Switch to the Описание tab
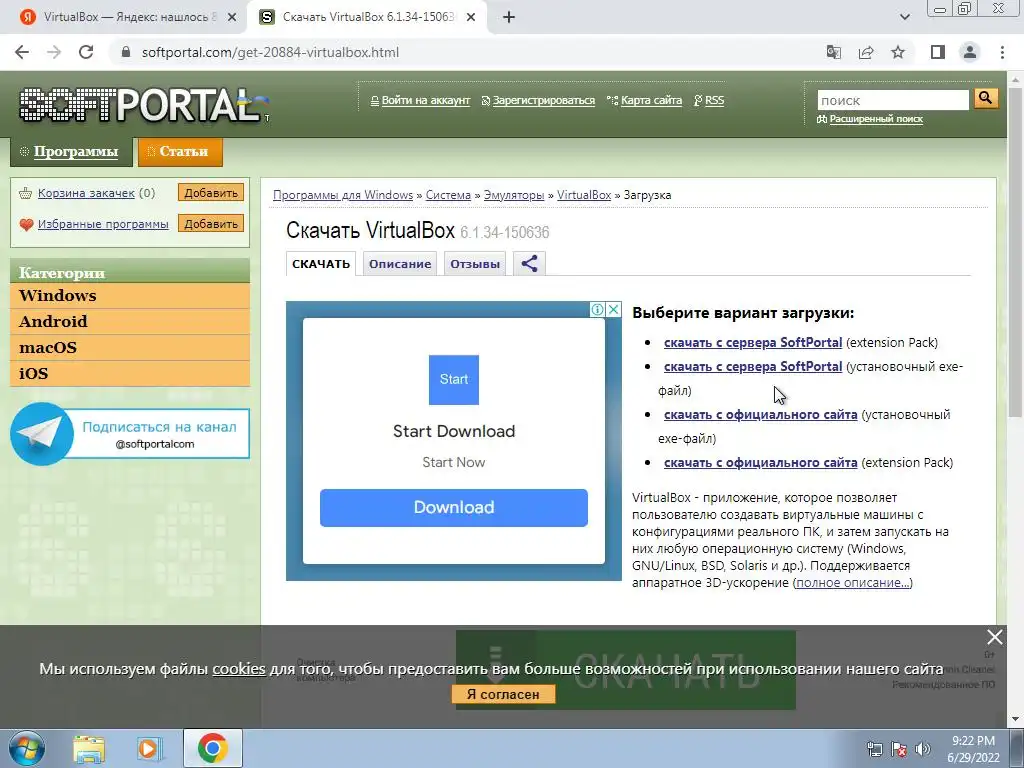1024x768 pixels. [x=400, y=264]
